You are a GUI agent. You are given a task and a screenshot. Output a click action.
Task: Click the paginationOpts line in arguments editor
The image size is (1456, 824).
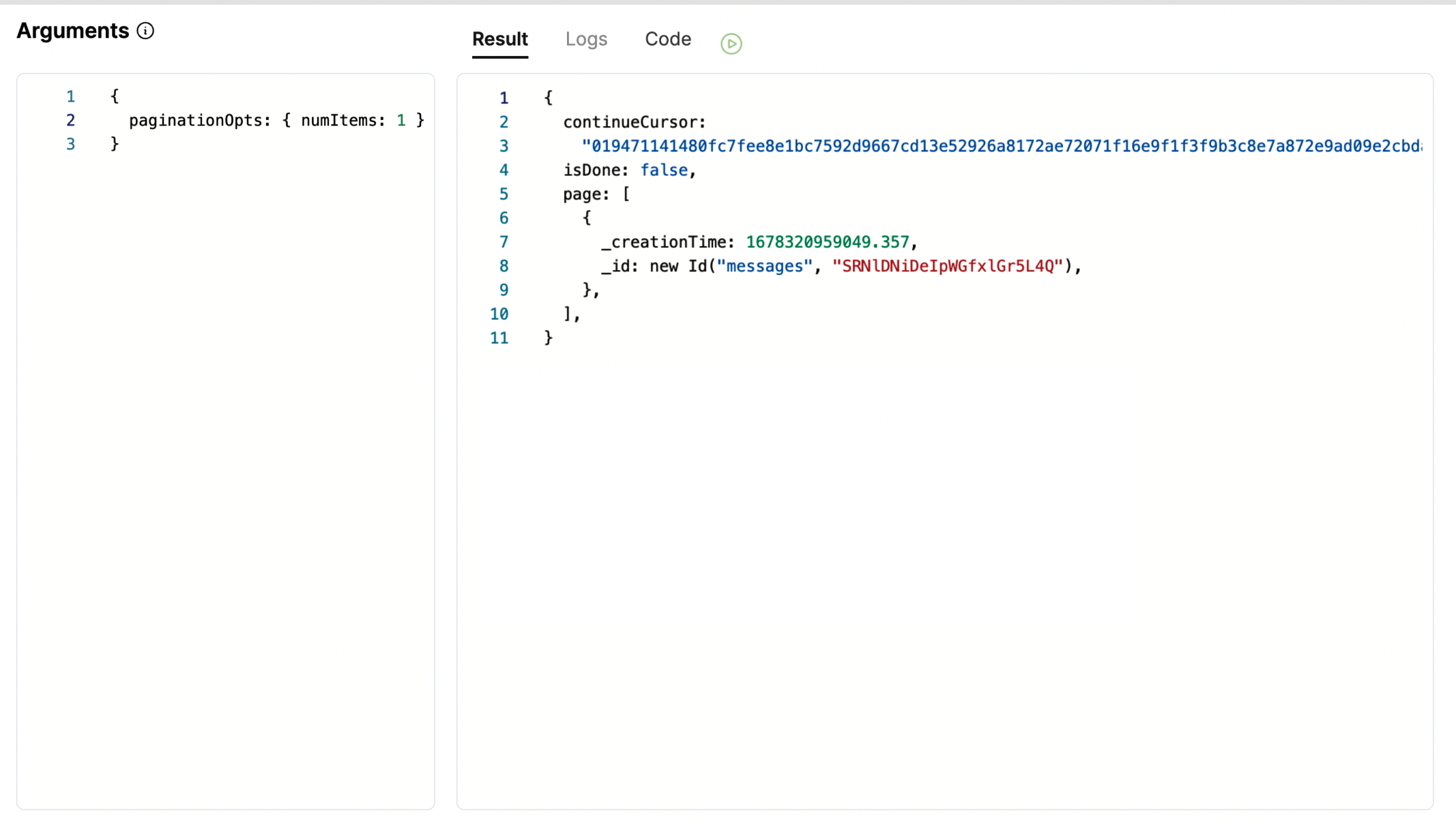click(195, 121)
